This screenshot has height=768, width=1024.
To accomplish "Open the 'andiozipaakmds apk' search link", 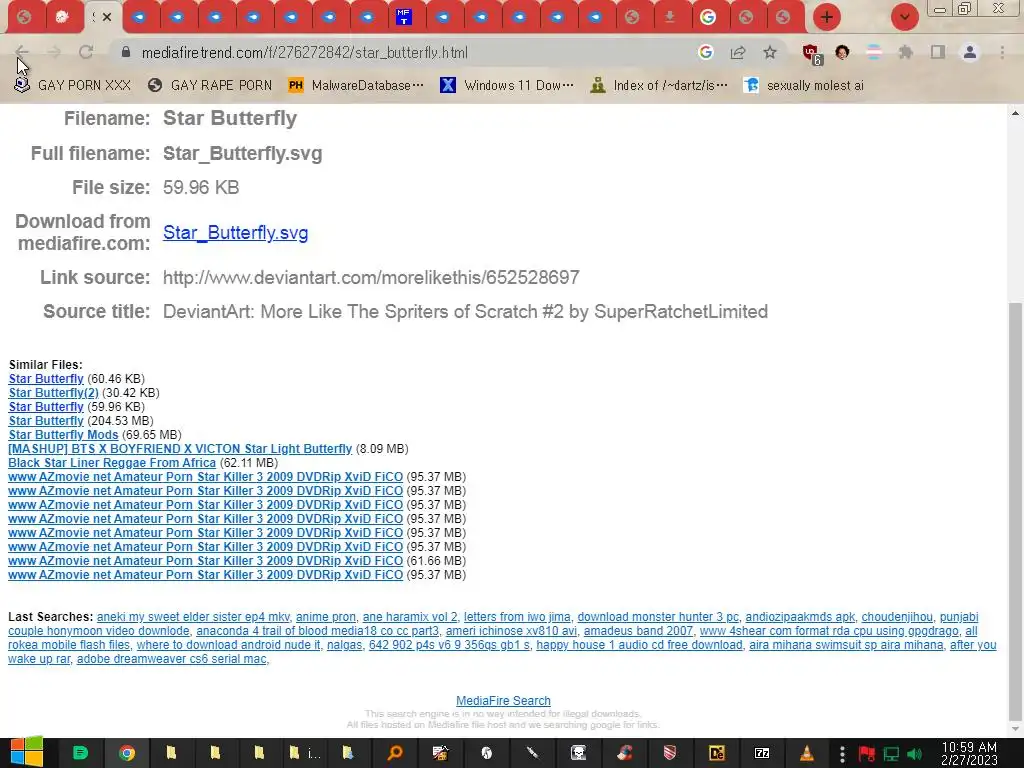I will tap(800, 616).
